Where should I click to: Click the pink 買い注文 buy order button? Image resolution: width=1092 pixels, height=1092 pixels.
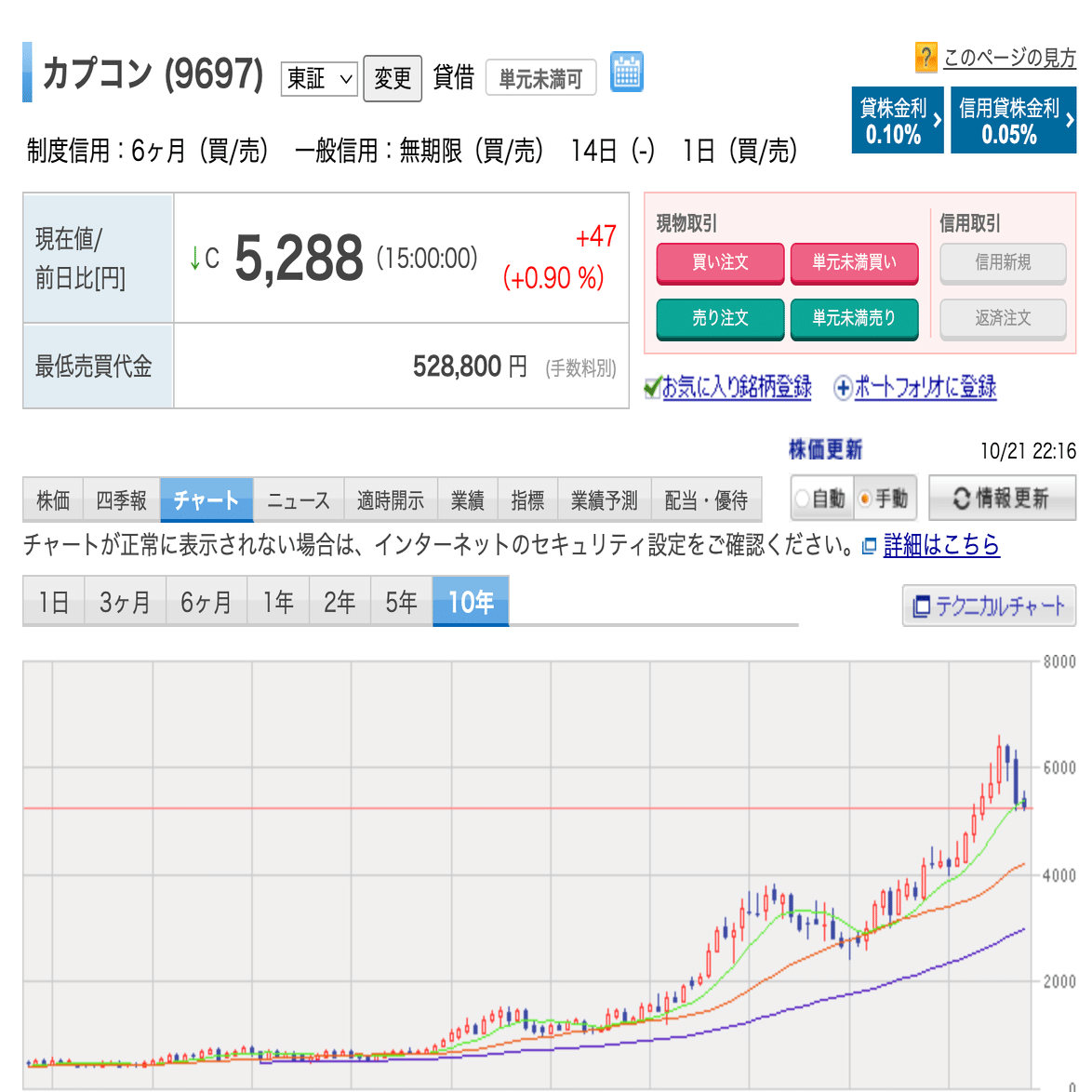(720, 264)
